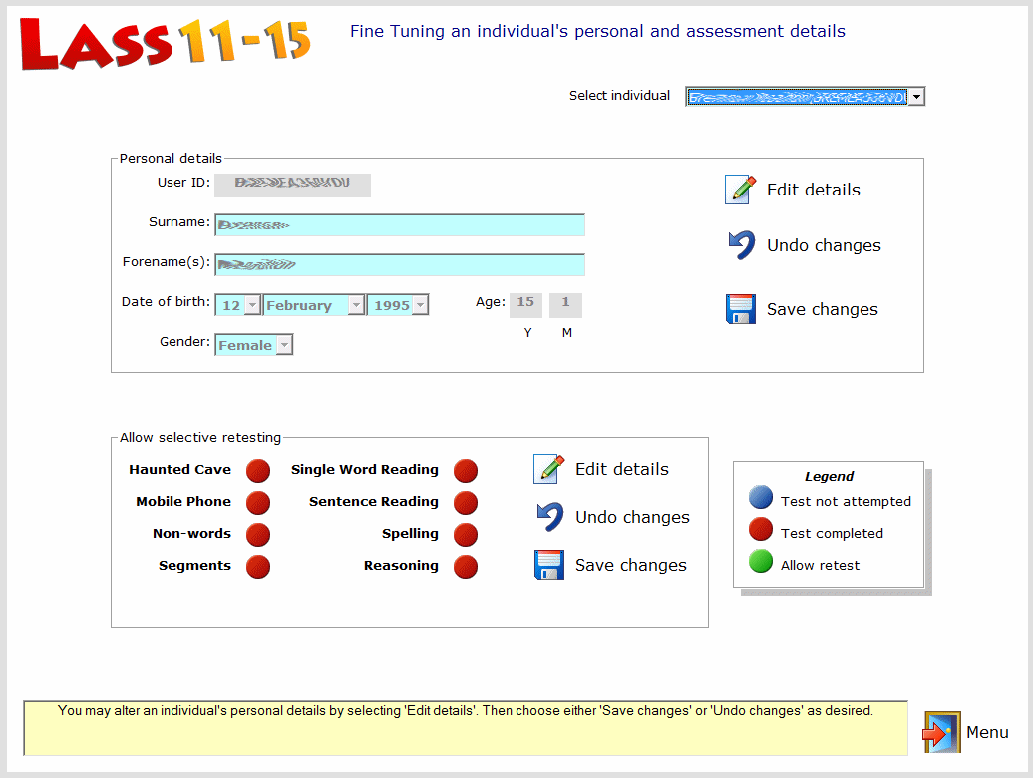Toggle the Non-words test status dot

click(258, 534)
